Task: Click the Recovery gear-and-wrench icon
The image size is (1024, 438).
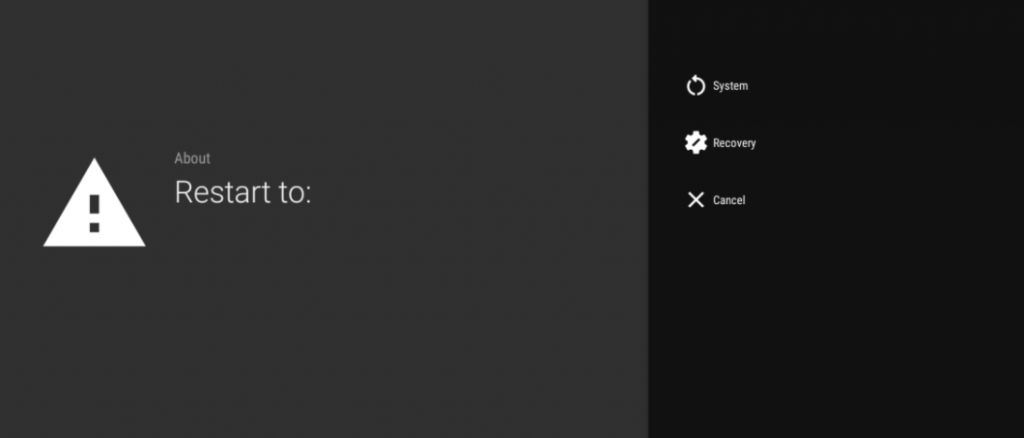Action: tap(696, 143)
